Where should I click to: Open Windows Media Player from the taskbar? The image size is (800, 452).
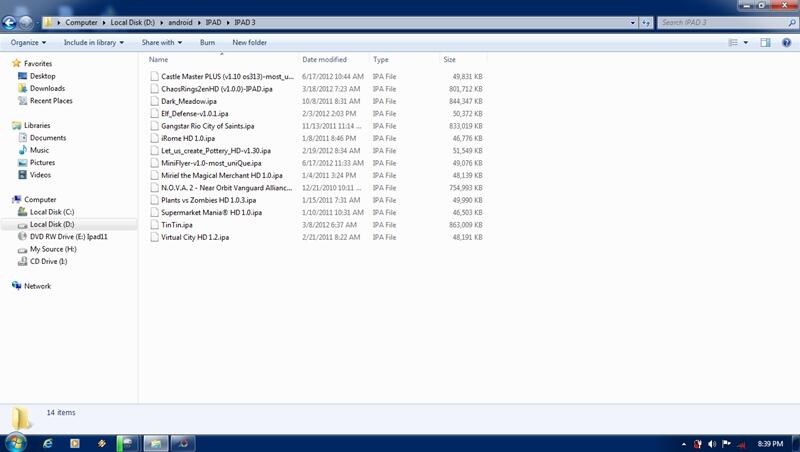74,443
